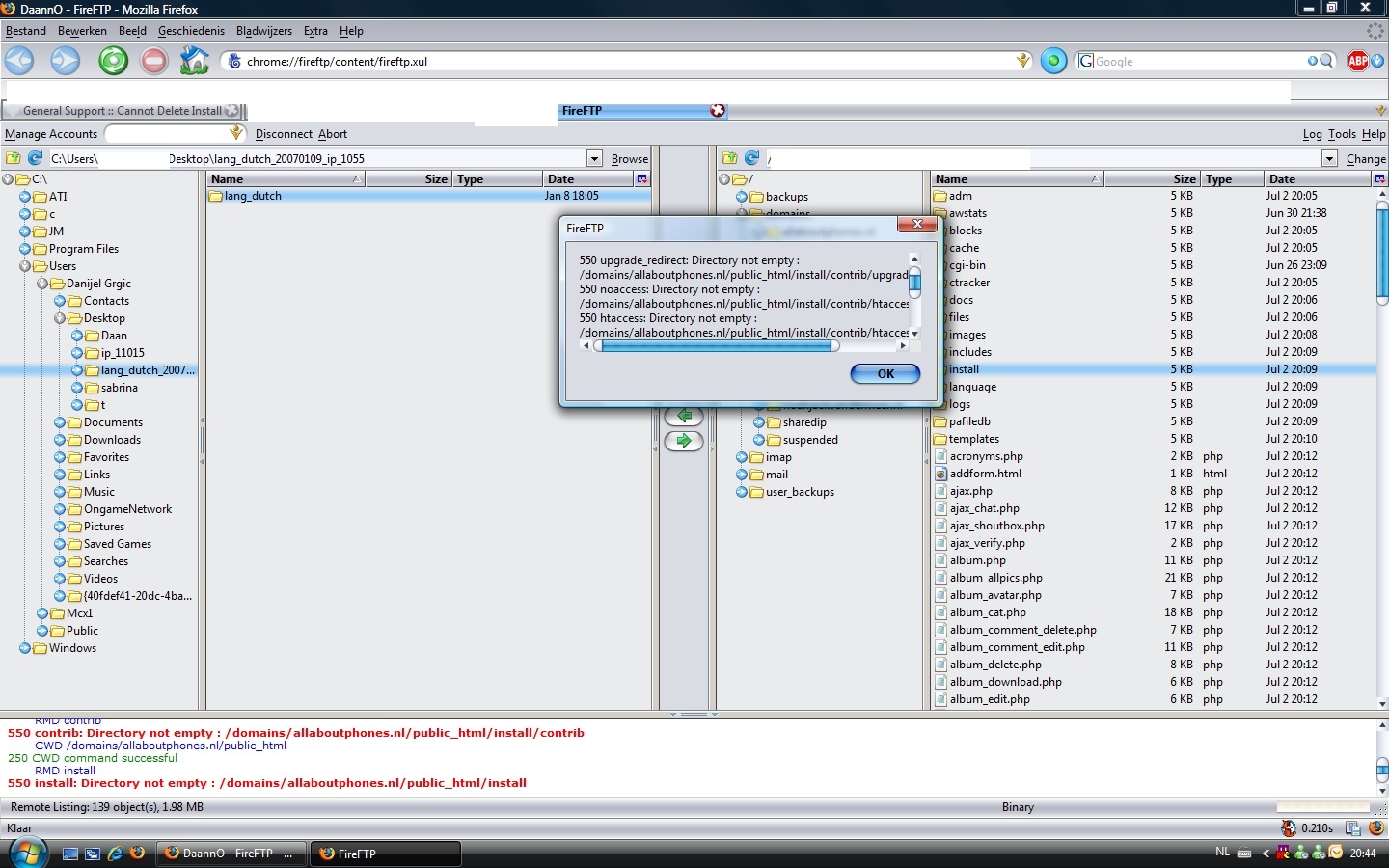Click the red stop loading icon

pyautogui.click(x=153, y=61)
